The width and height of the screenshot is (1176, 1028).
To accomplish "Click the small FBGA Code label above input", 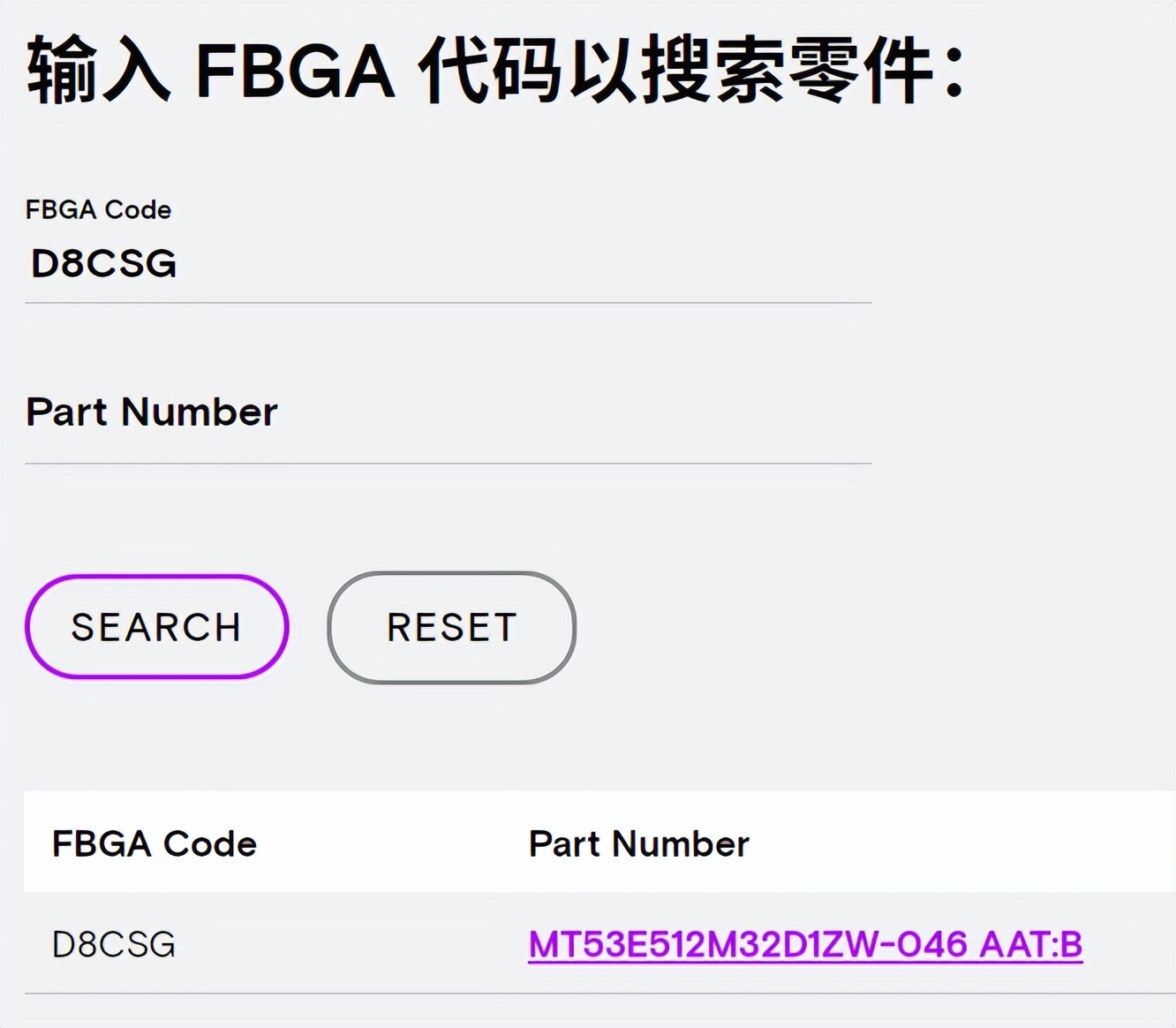I will click(x=98, y=209).
